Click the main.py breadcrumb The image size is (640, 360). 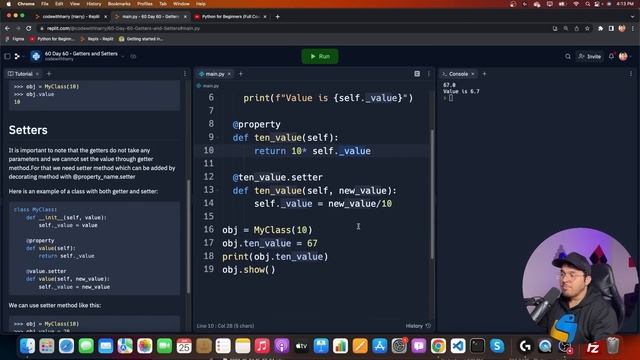[208, 86]
